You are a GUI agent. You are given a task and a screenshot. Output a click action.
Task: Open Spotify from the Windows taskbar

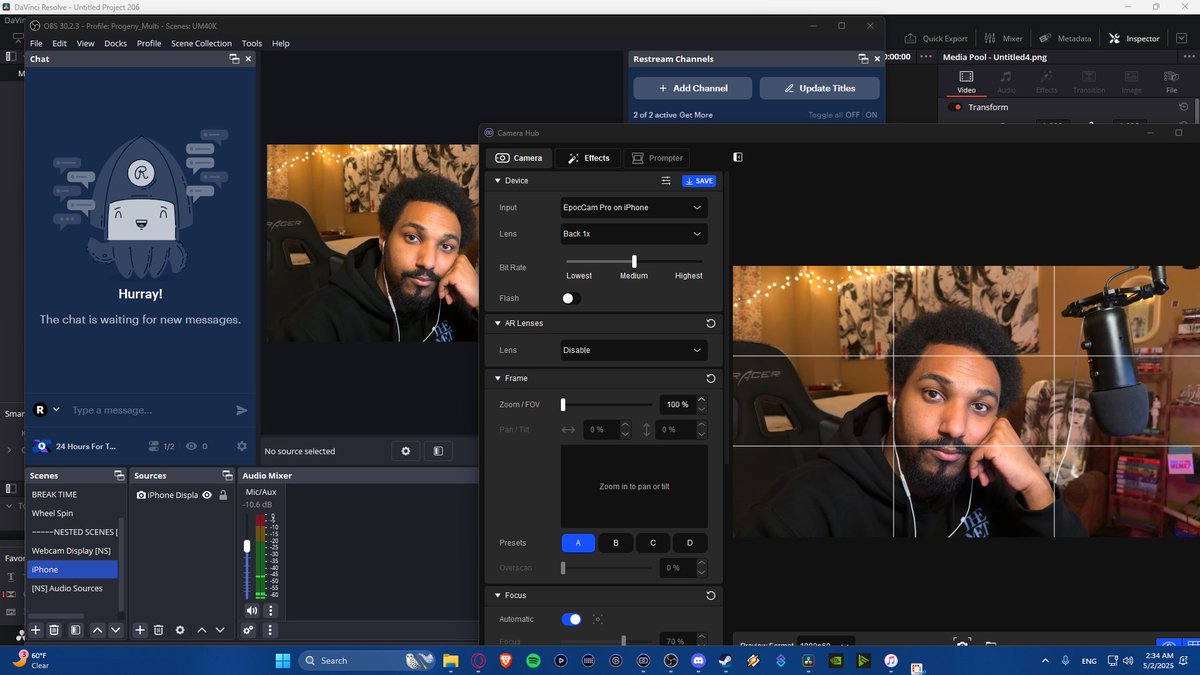click(x=533, y=660)
